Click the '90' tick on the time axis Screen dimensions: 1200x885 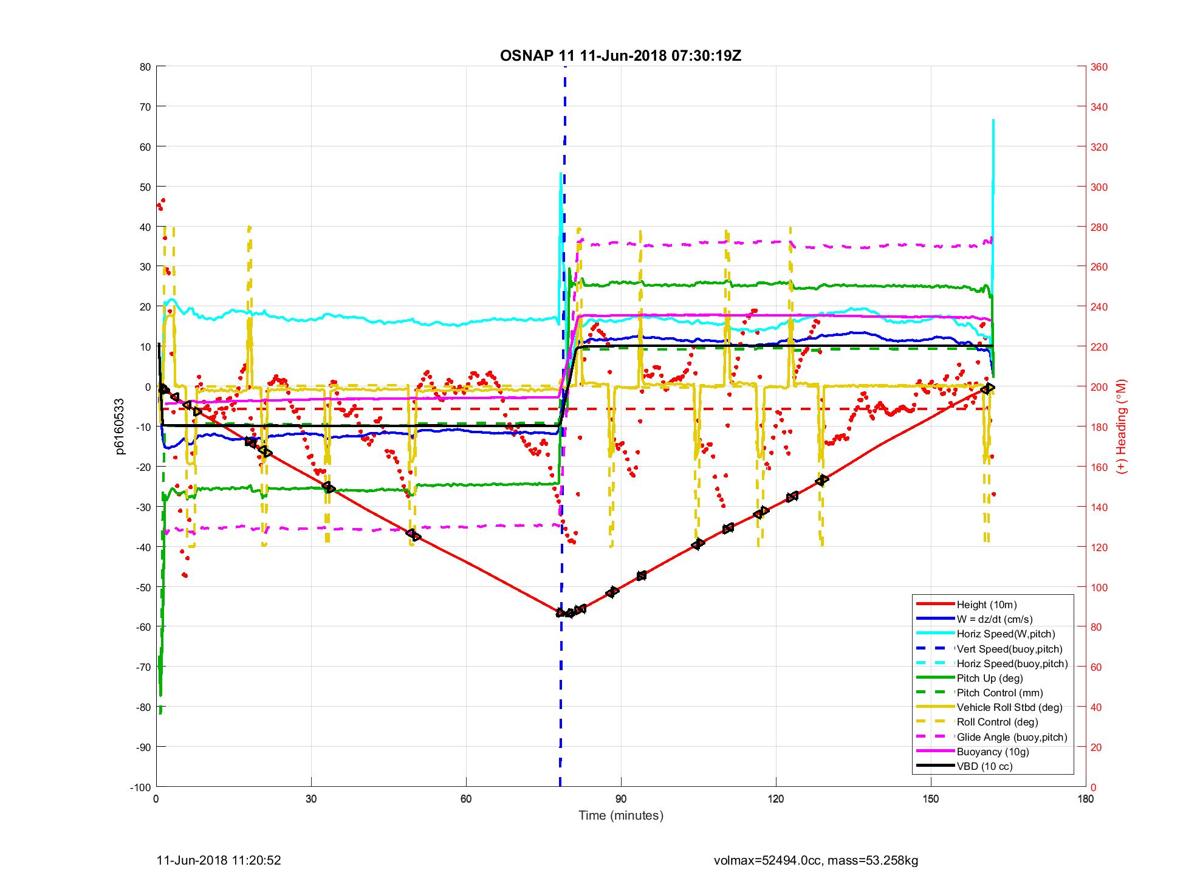621,800
